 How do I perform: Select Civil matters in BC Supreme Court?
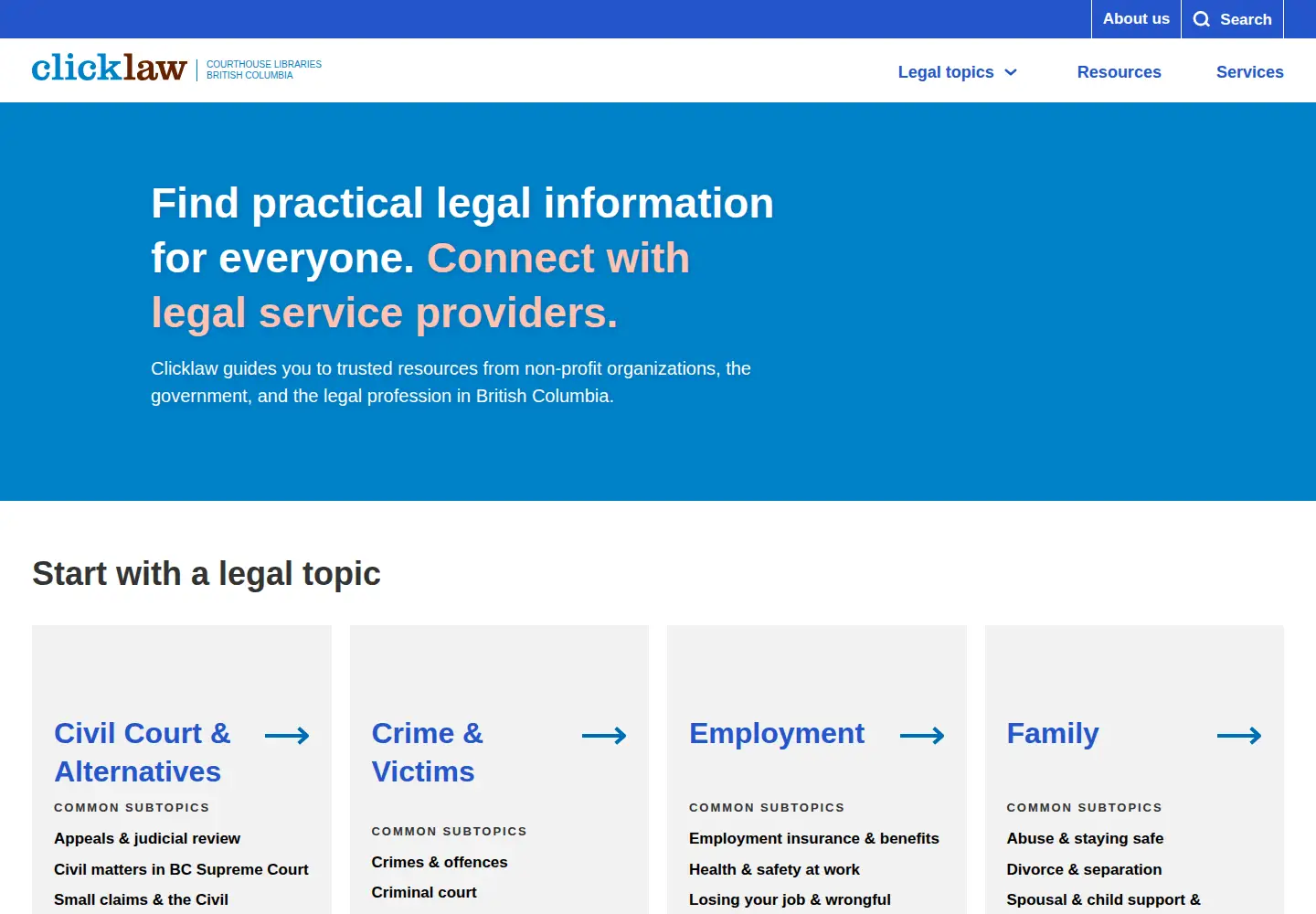pyautogui.click(x=181, y=869)
